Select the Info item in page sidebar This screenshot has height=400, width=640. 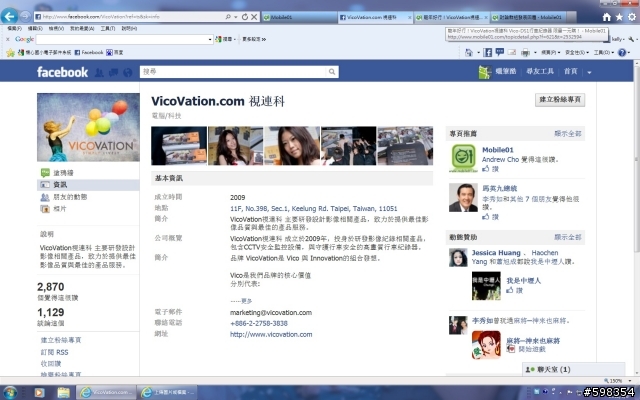[88, 185]
